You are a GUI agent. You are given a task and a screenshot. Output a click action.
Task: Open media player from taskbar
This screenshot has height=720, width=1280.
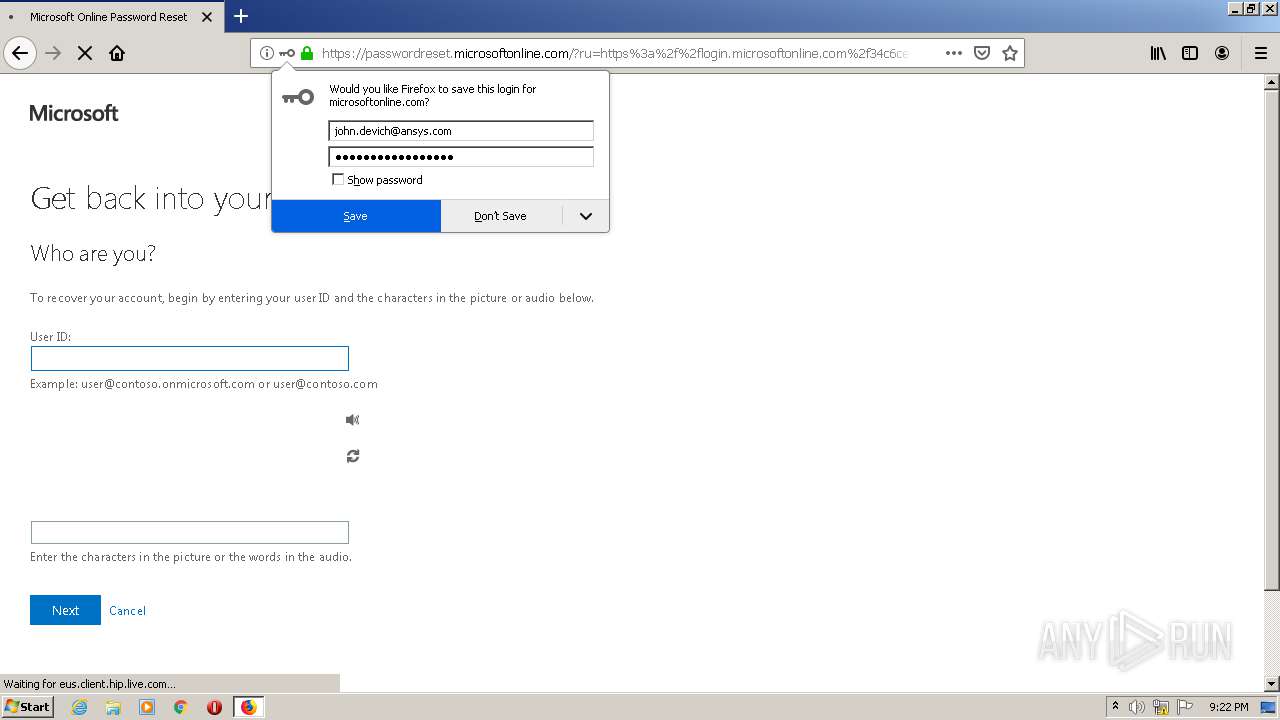point(147,707)
